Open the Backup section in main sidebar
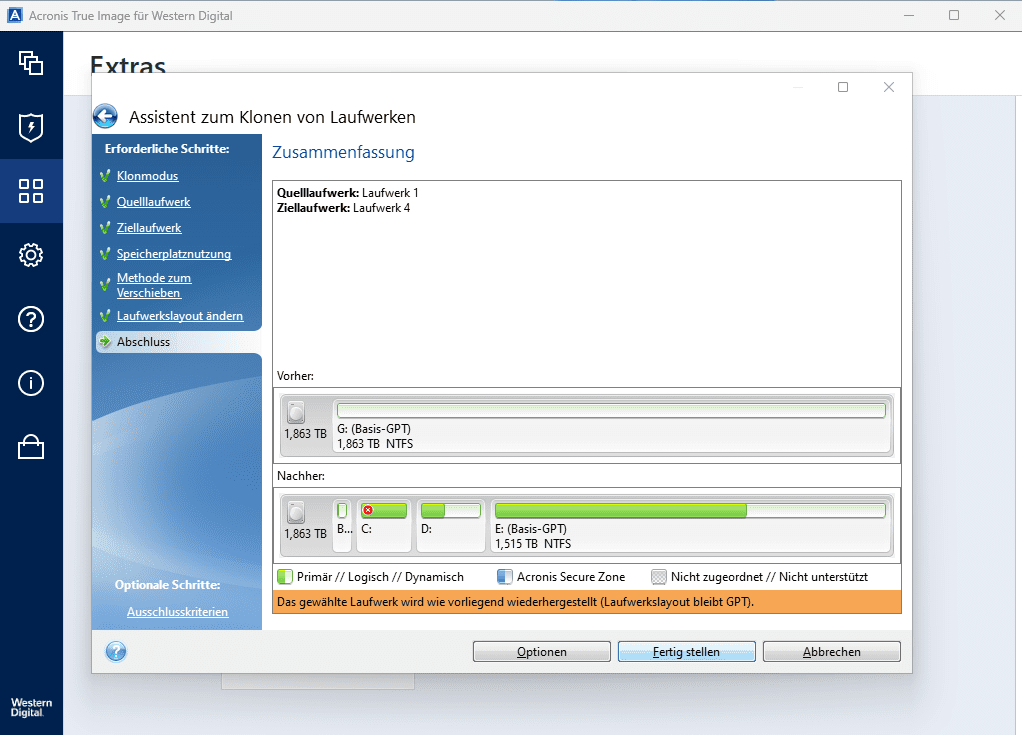This screenshot has width=1022, height=735. point(31,63)
